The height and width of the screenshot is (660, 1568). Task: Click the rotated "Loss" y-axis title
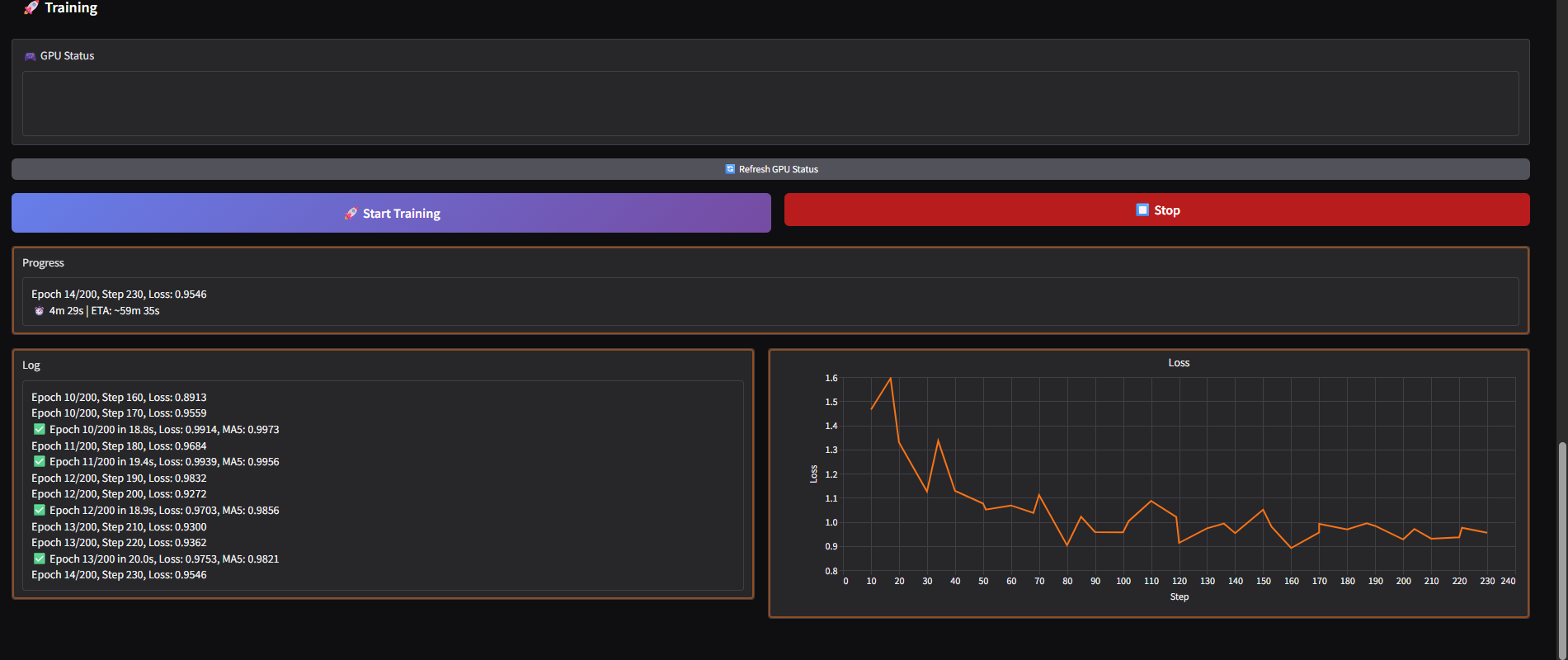(813, 474)
